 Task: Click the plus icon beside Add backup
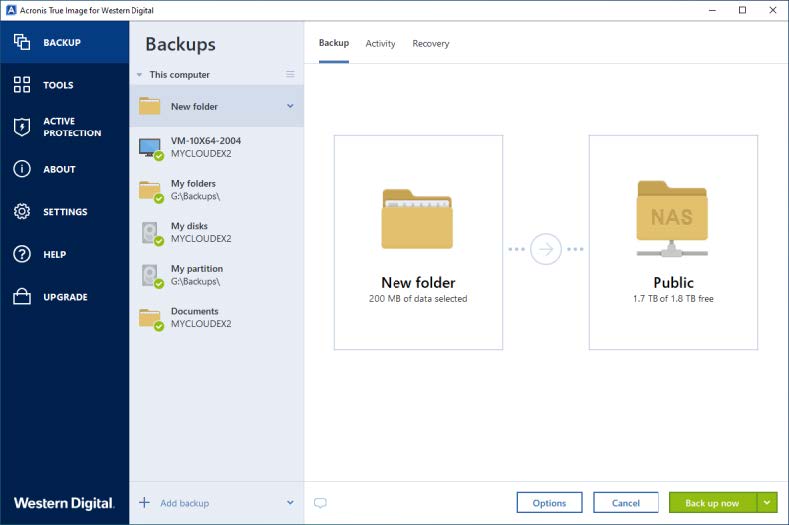(x=144, y=502)
